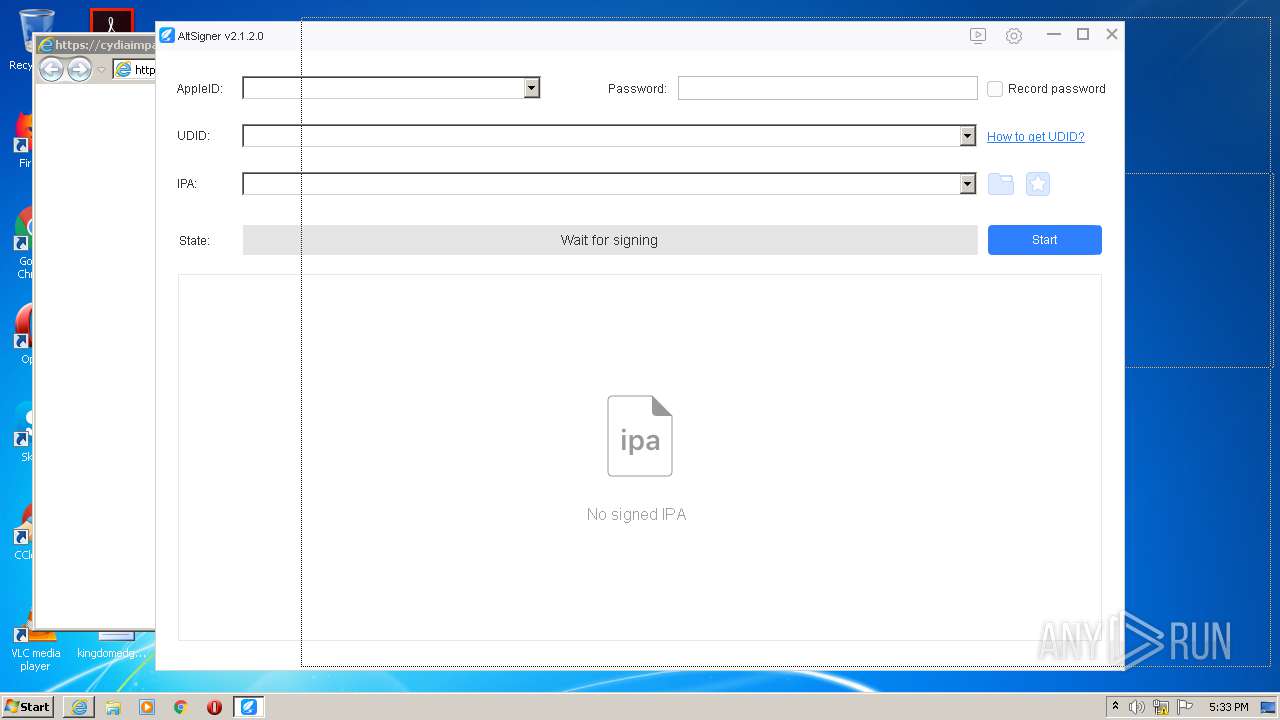Image resolution: width=1280 pixels, height=720 pixels.
Task: Click the AltSigner logo in the title bar
Action: click(x=167, y=35)
